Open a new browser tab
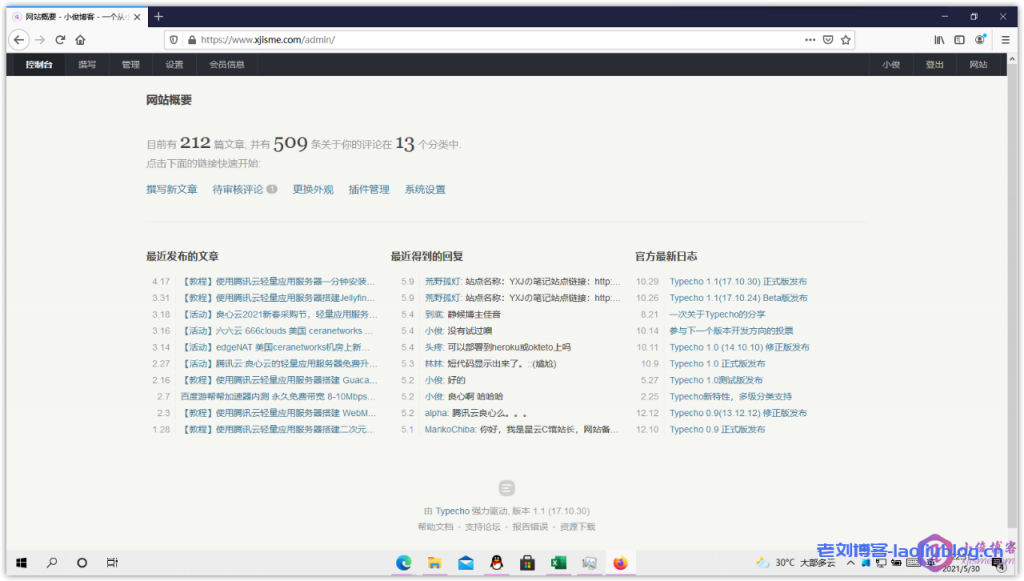The image size is (1024, 581). coord(159,16)
